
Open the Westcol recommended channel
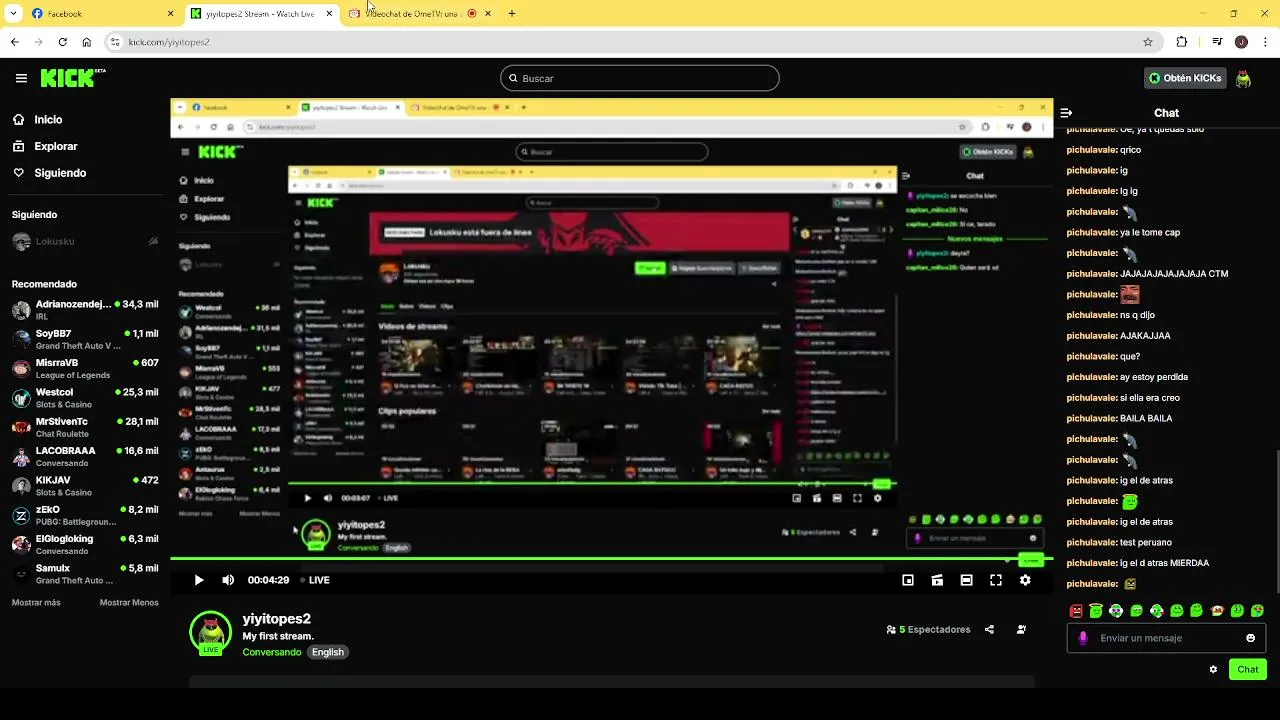click(85, 398)
